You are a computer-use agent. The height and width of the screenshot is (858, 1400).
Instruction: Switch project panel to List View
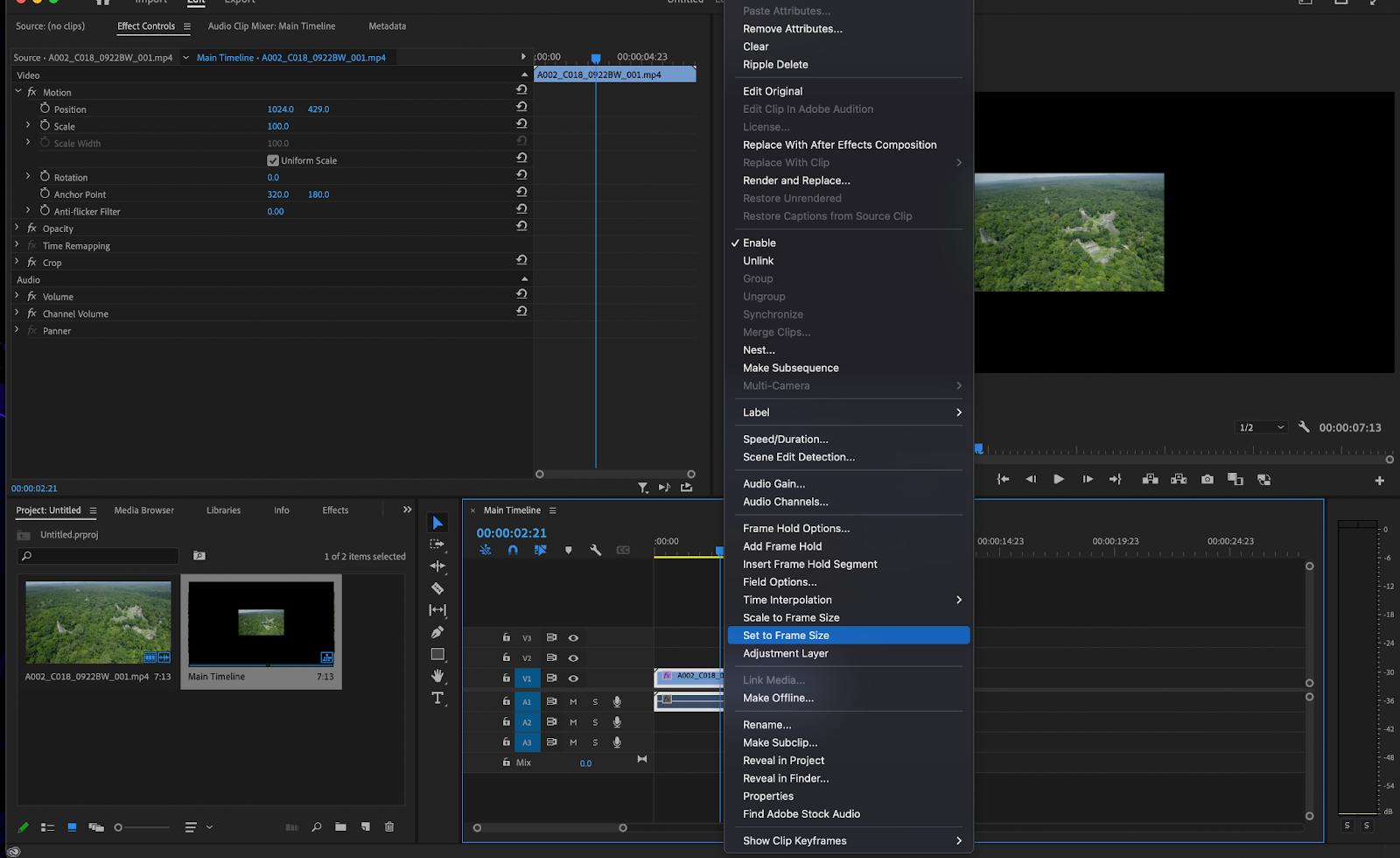[47, 827]
